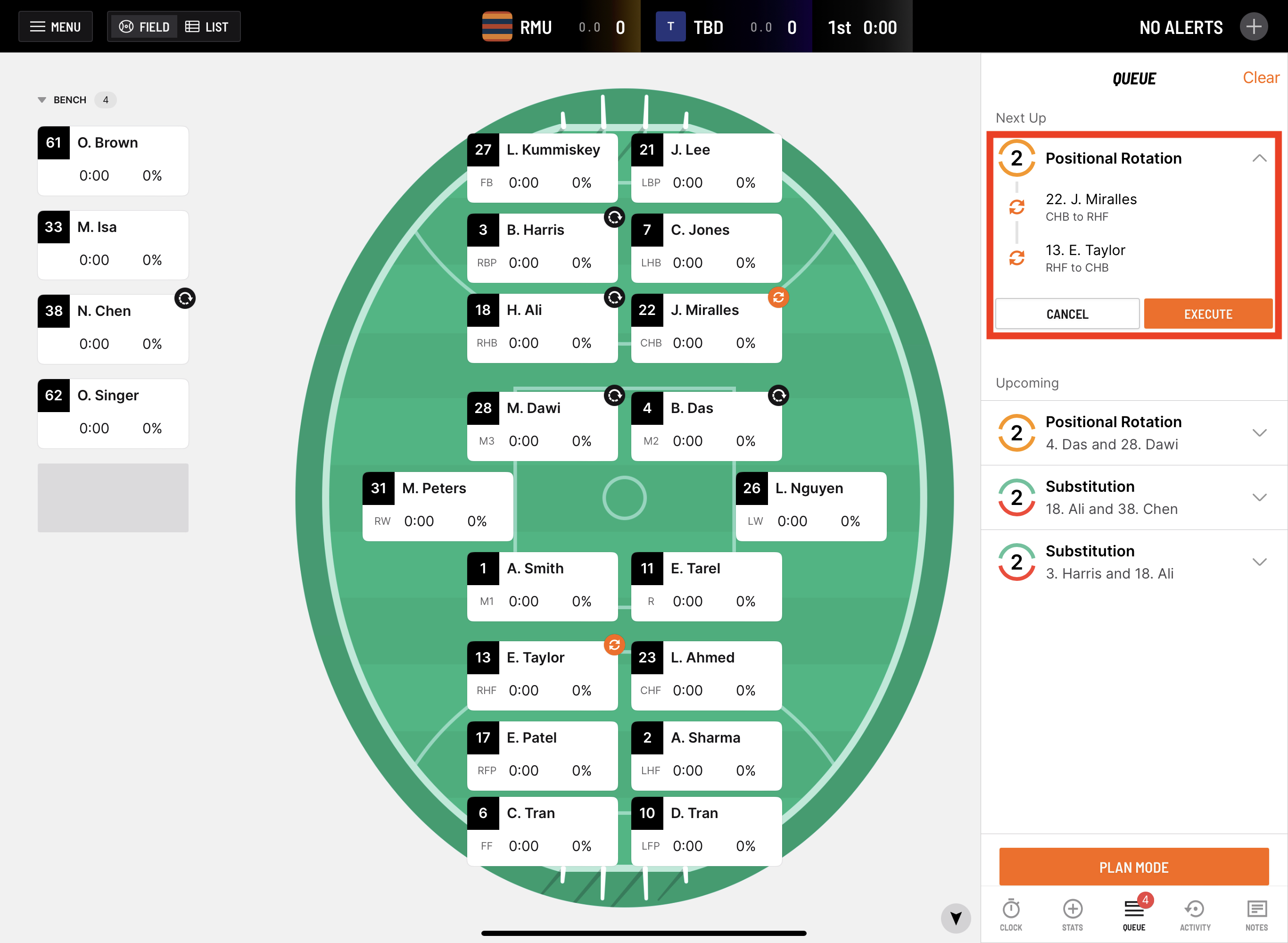Clear the queue
The width and height of the screenshot is (1288, 943).
[x=1261, y=78]
